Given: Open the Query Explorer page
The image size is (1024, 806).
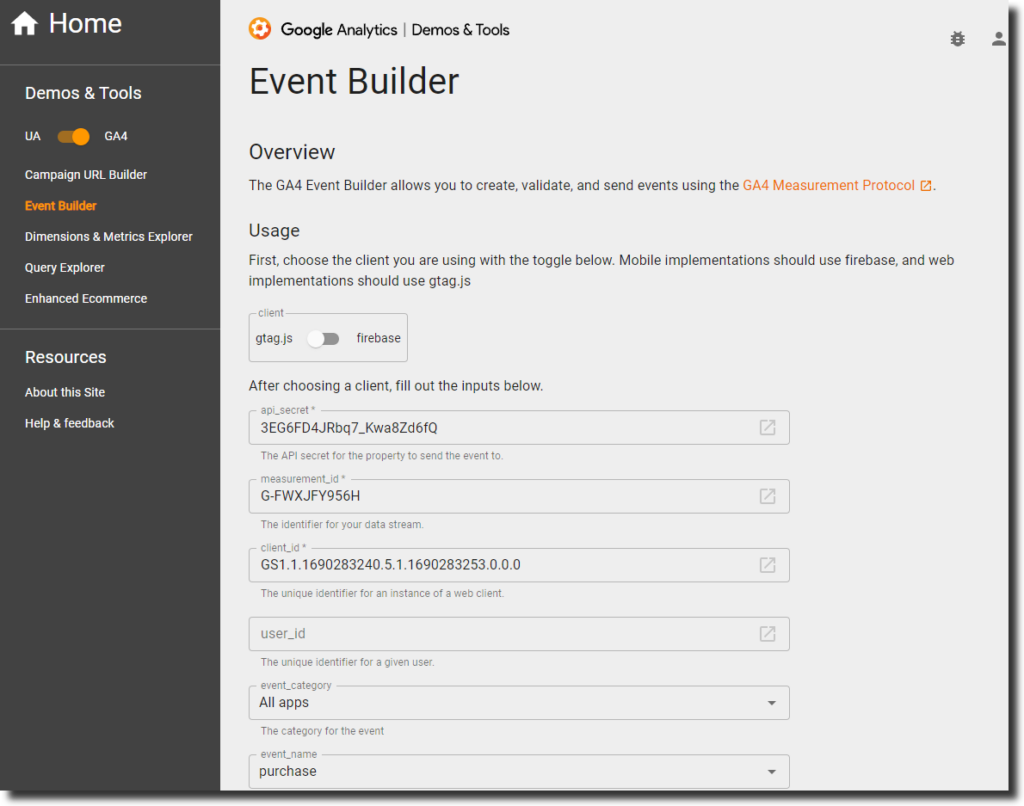Looking at the screenshot, I should click(x=63, y=267).
